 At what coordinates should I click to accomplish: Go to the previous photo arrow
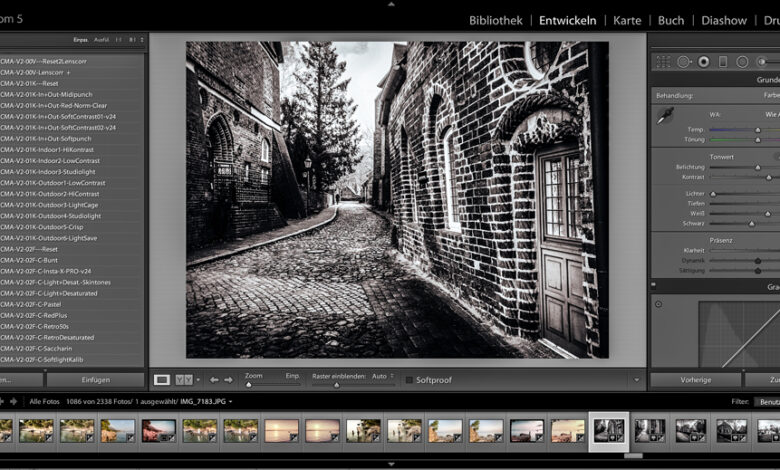coord(213,380)
